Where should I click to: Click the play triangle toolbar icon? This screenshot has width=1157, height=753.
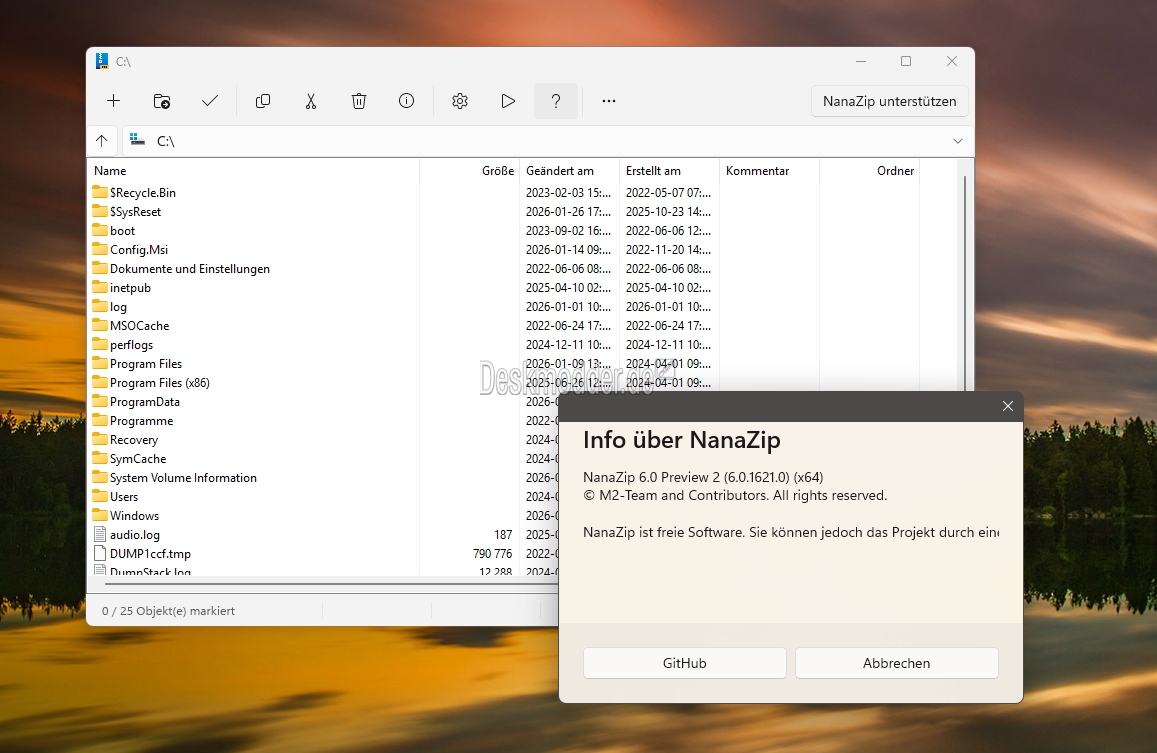(508, 101)
